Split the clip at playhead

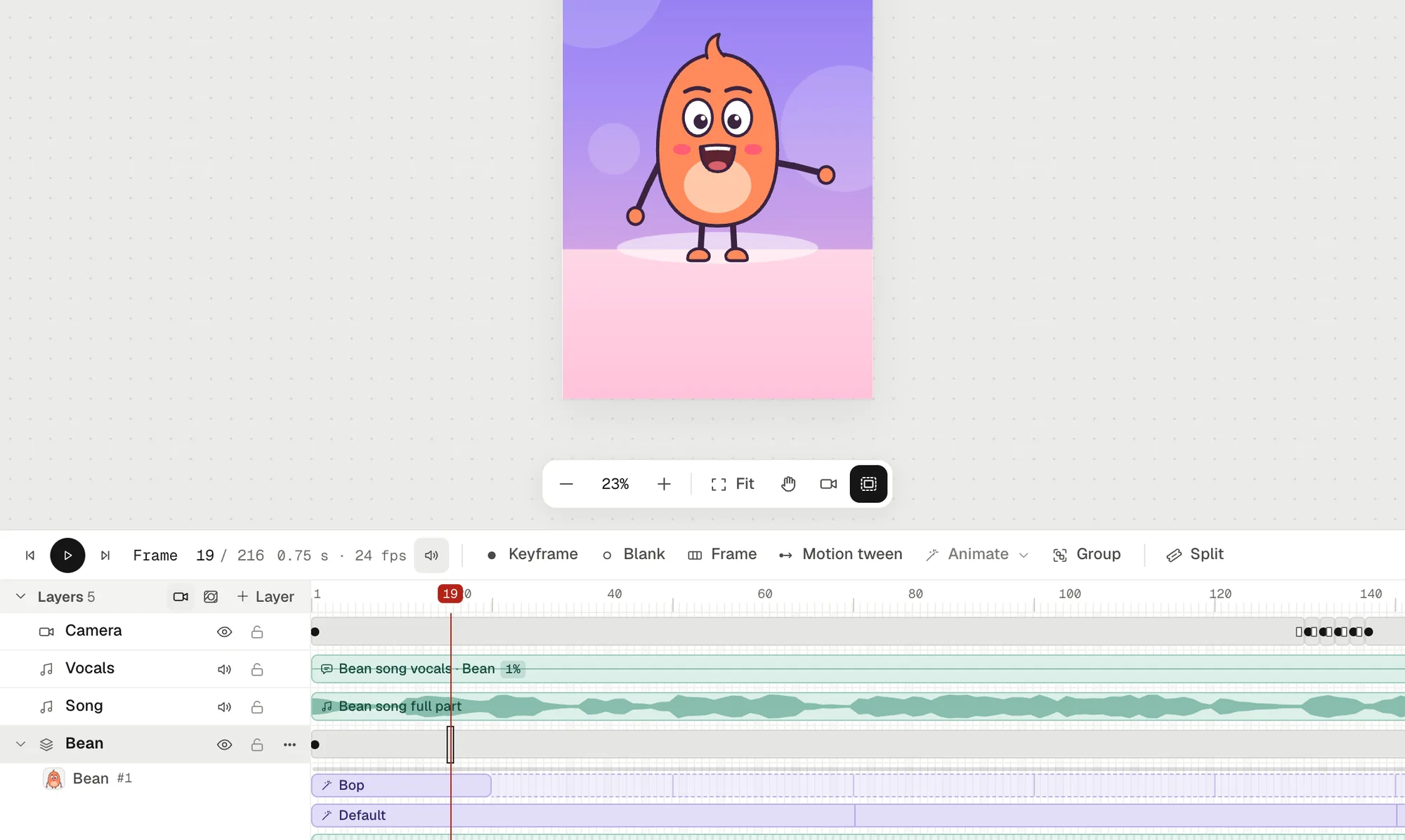pos(1195,554)
